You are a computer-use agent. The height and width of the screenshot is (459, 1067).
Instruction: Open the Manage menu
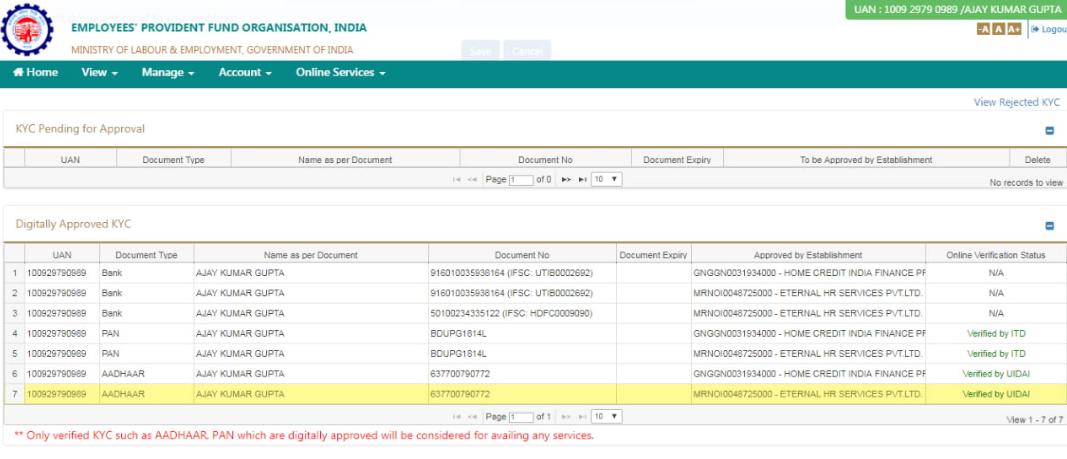pos(167,73)
